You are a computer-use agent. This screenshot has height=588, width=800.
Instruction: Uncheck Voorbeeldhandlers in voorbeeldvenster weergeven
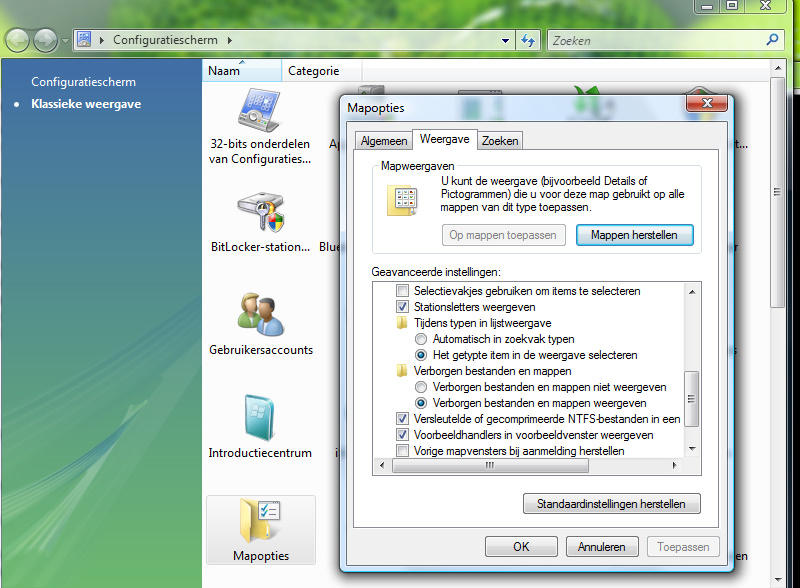(x=403, y=435)
